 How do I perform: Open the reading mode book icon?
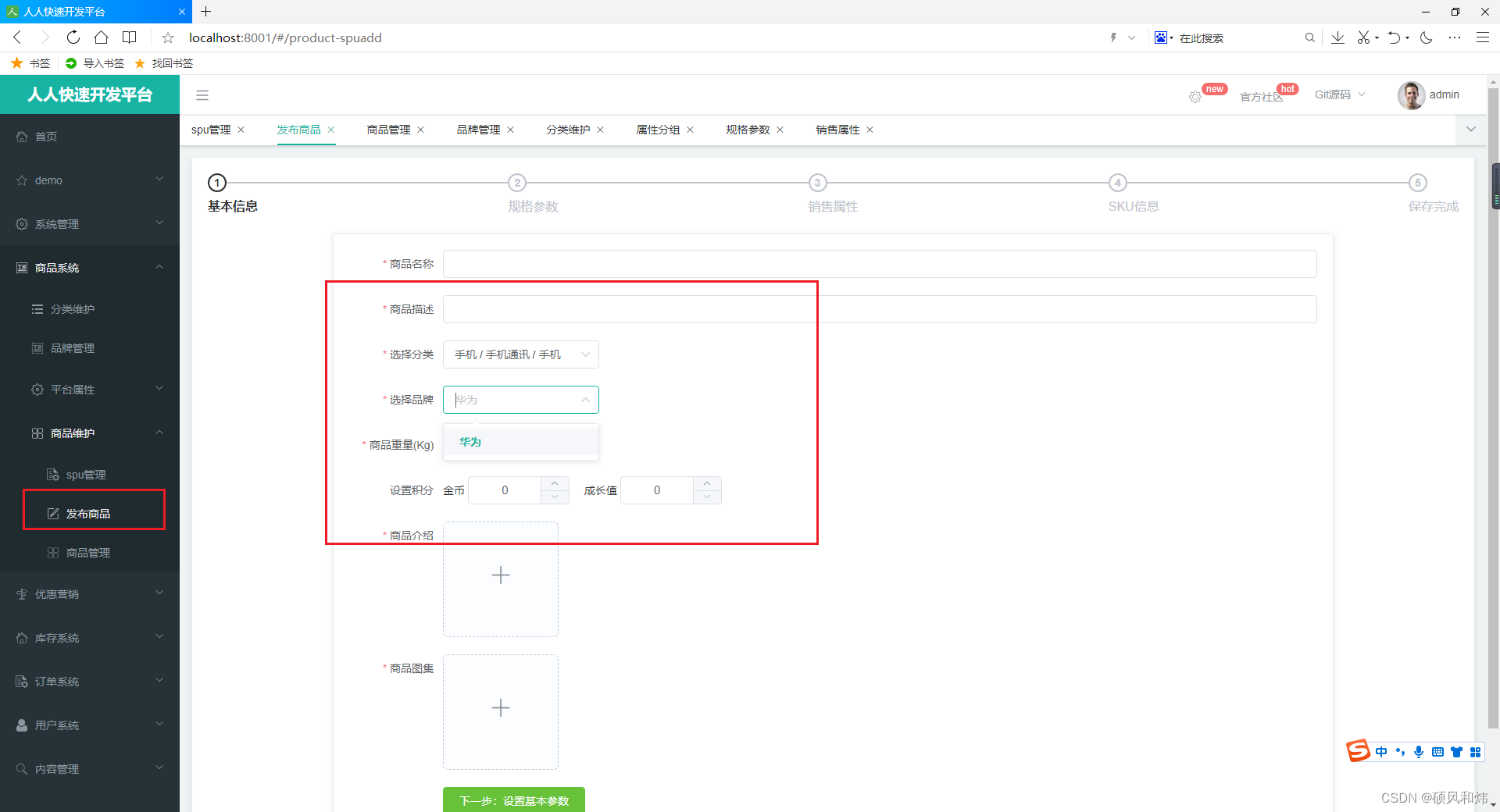point(130,37)
